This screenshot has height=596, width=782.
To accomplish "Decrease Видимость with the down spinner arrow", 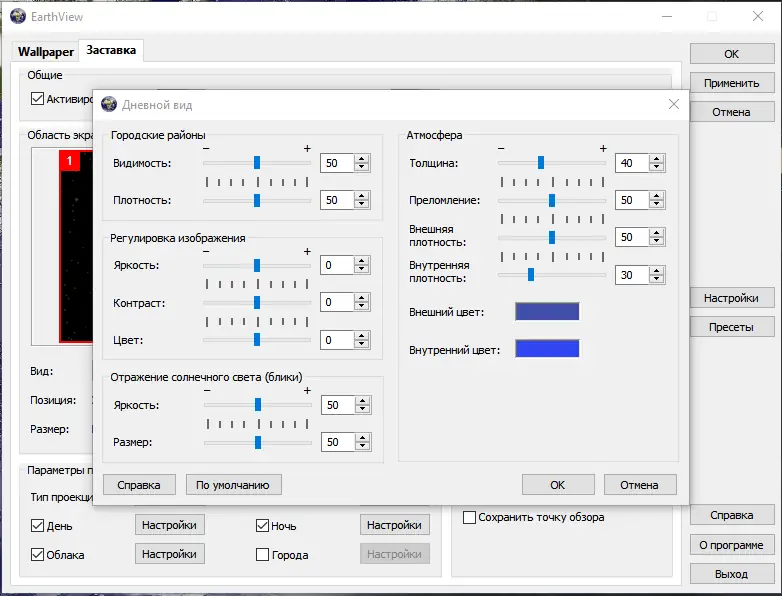I will pyautogui.click(x=362, y=168).
